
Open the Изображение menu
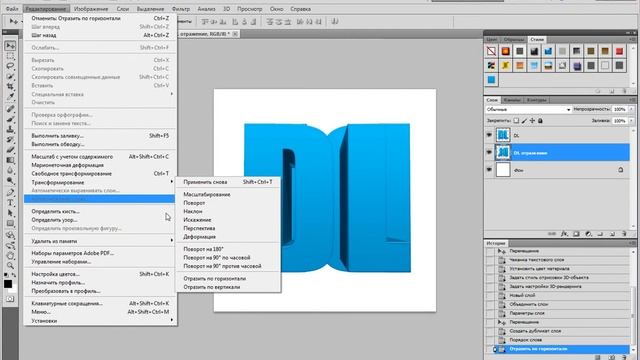pyautogui.click(x=91, y=9)
